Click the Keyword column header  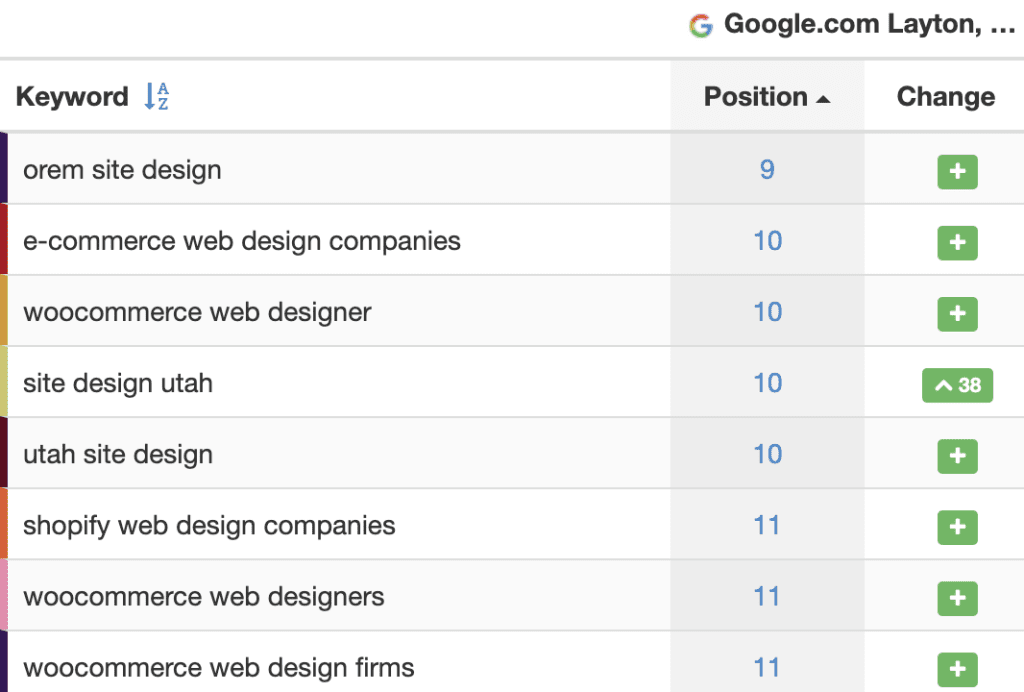point(72,97)
